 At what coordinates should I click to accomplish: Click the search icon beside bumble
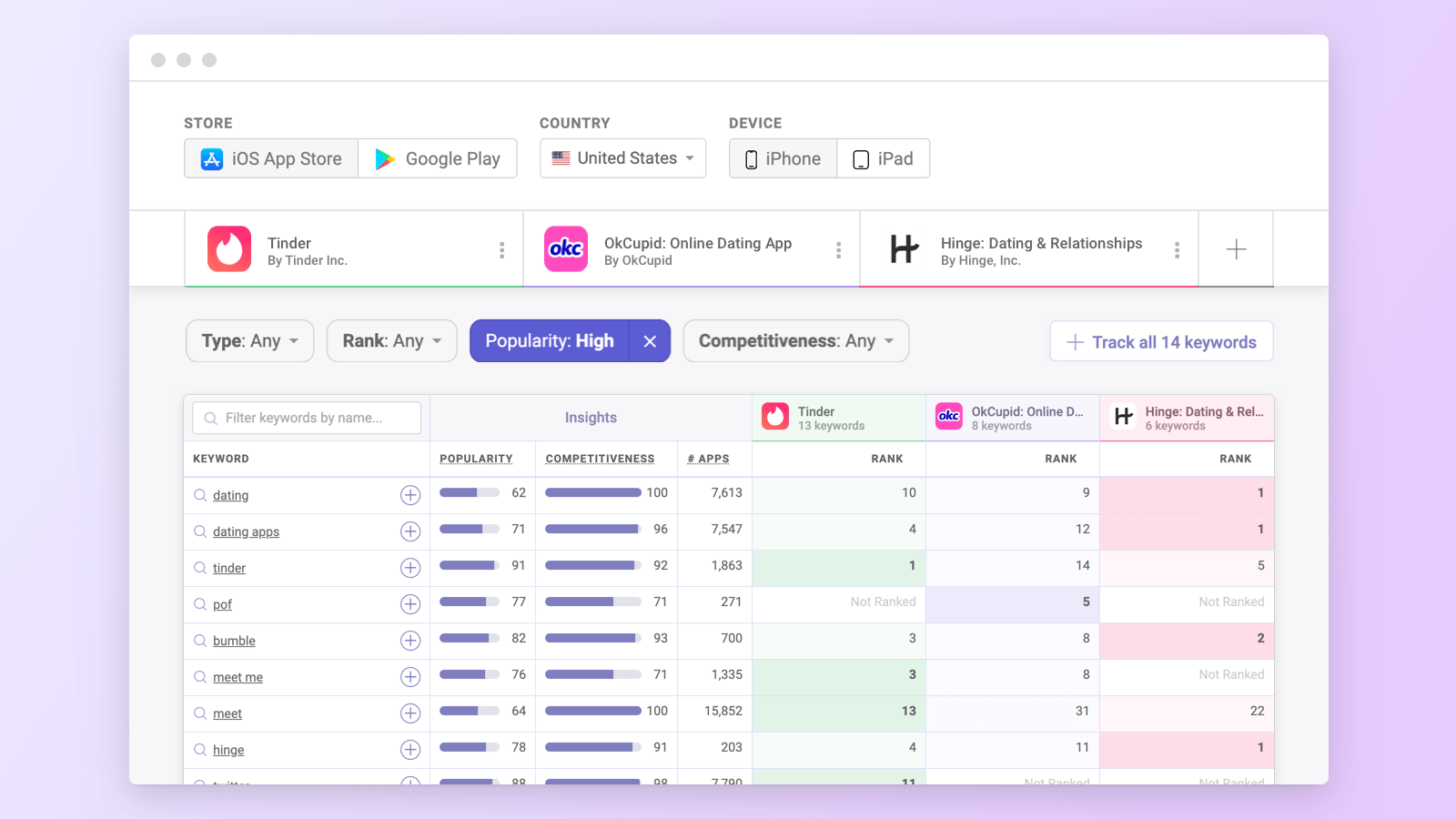(200, 641)
